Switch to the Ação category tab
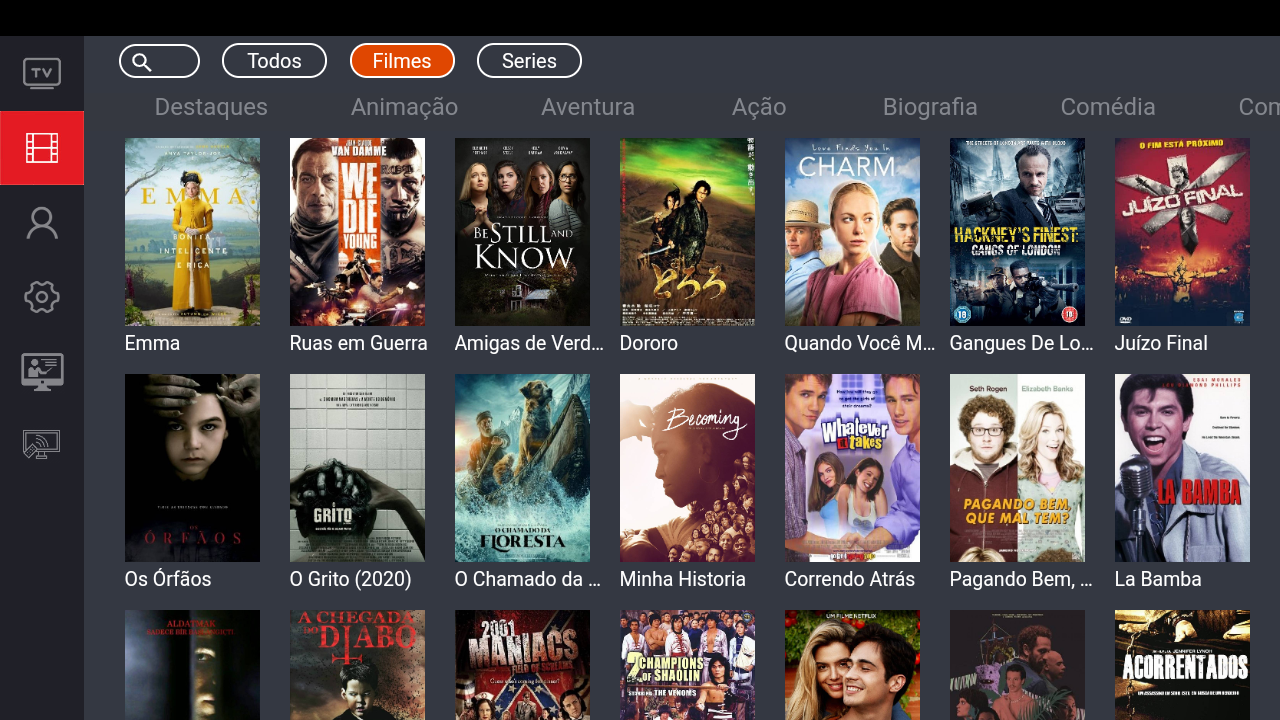 click(759, 107)
